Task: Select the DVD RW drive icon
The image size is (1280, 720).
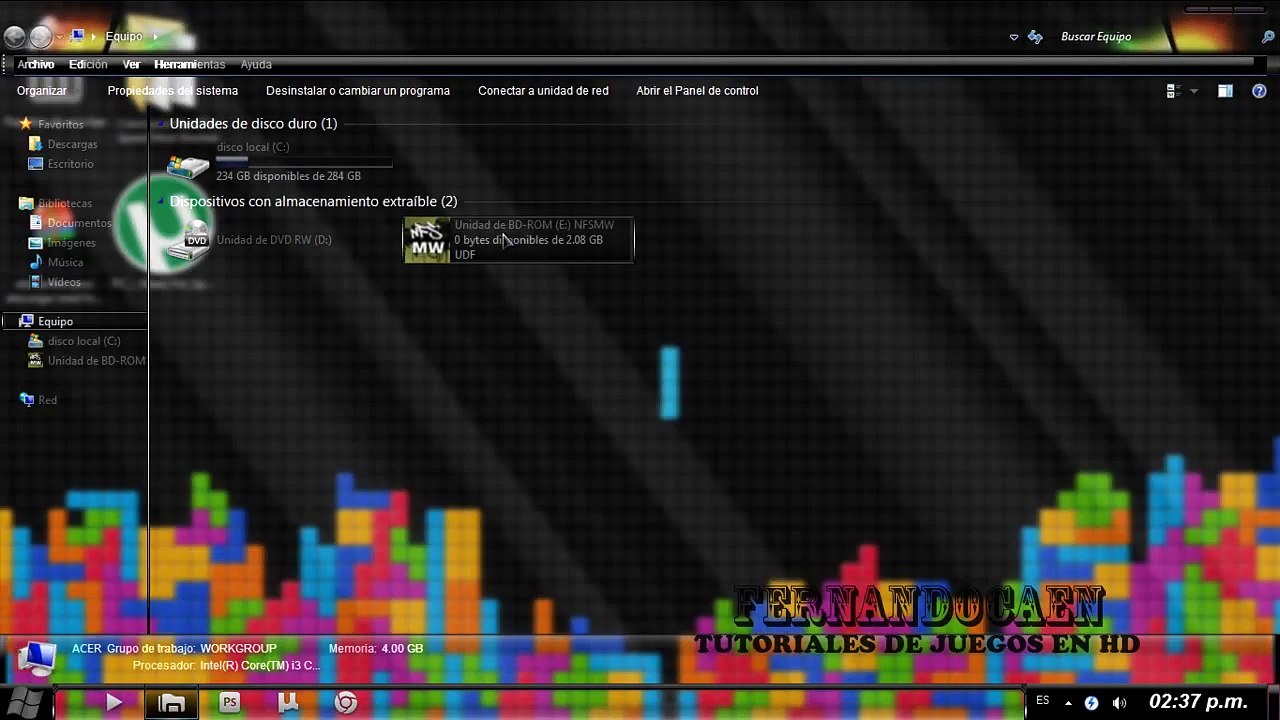Action: (188, 240)
